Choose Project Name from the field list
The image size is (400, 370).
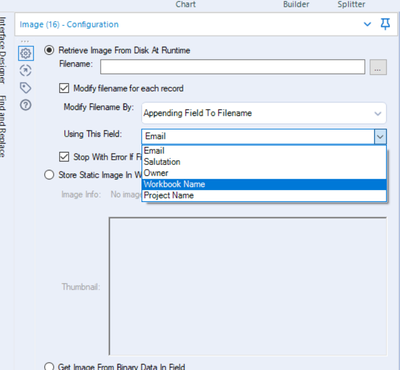coord(264,195)
